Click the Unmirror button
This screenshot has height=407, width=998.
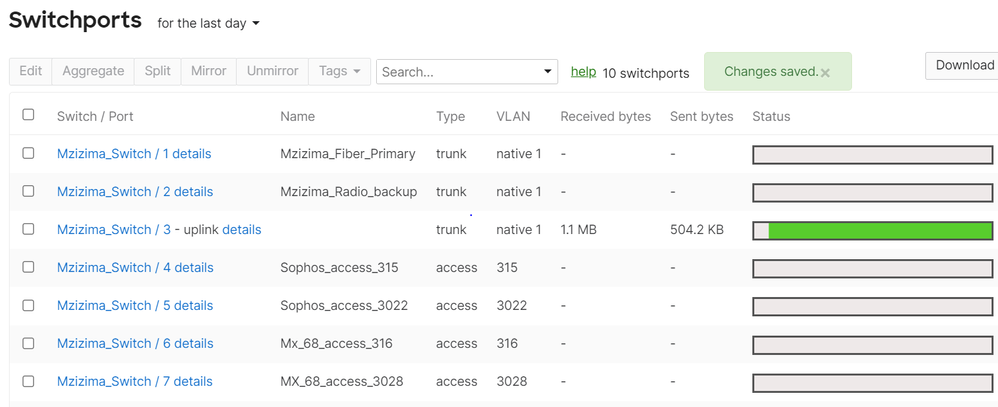(x=273, y=71)
